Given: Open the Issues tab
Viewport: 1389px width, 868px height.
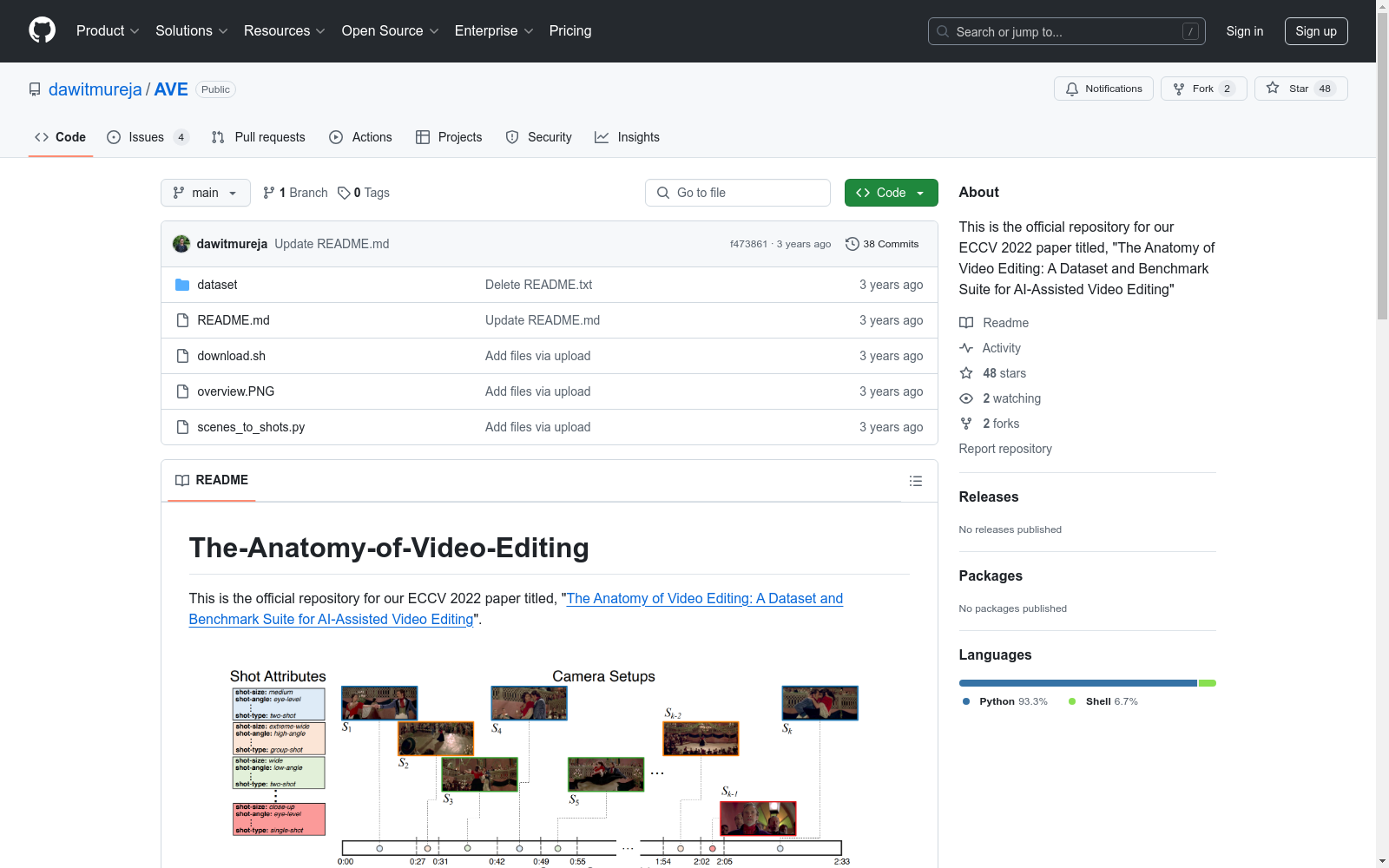Looking at the screenshot, I should click(148, 137).
